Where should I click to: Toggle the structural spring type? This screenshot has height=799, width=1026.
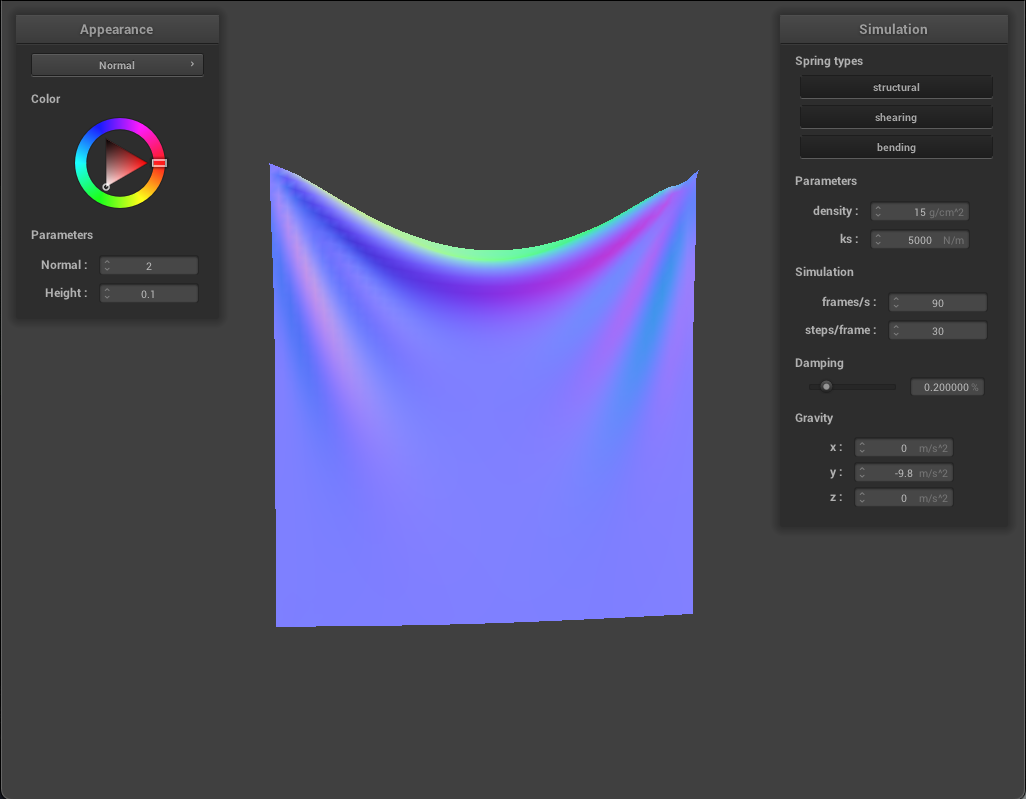[896, 87]
